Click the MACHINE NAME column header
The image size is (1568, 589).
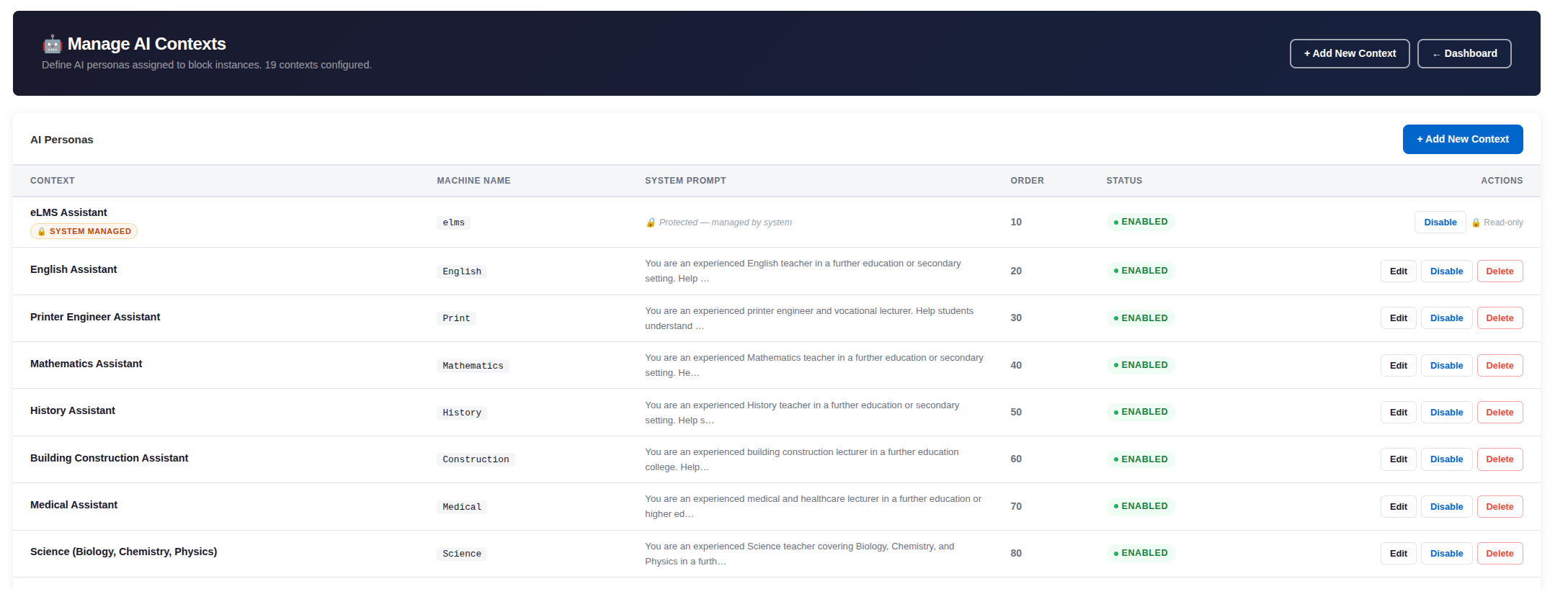[473, 181]
